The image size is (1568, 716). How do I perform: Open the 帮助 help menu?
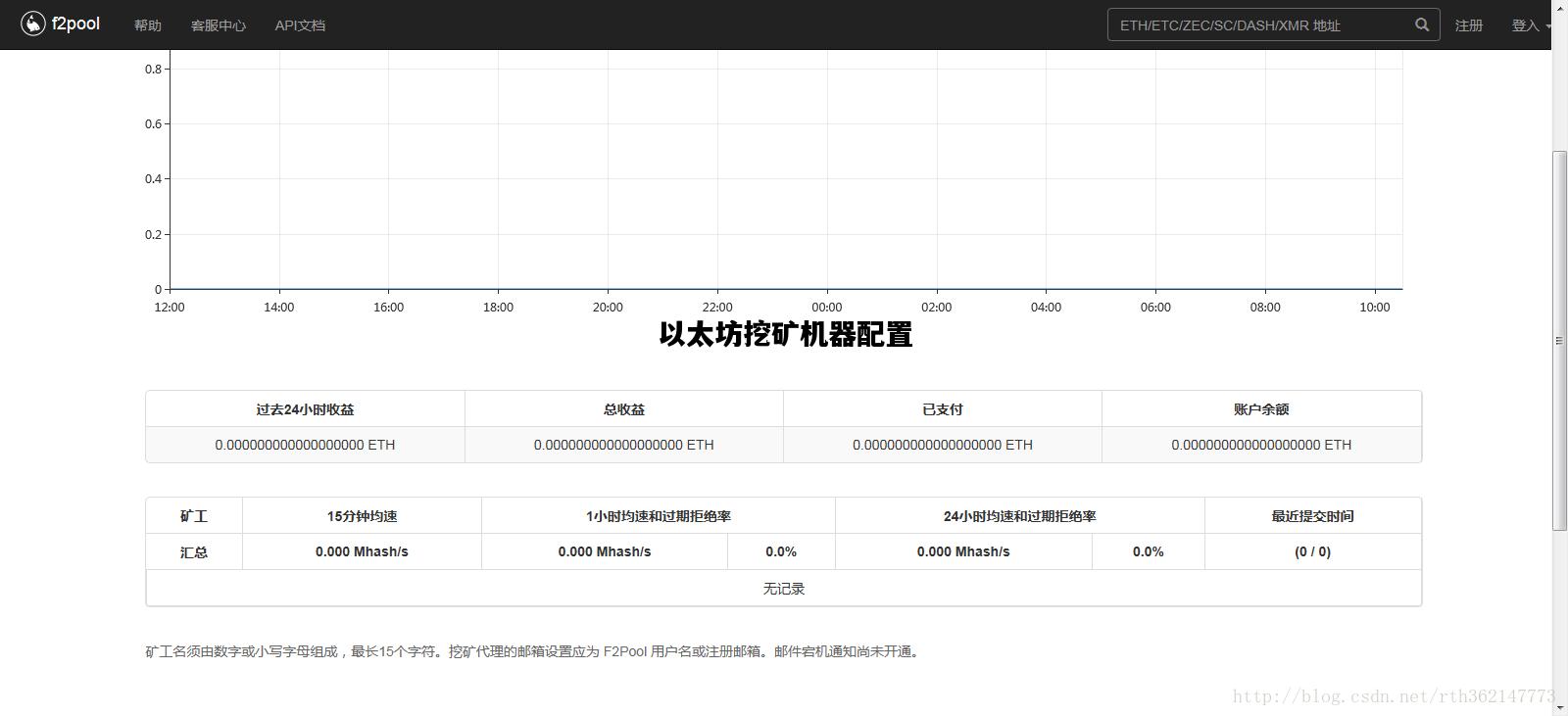148,25
